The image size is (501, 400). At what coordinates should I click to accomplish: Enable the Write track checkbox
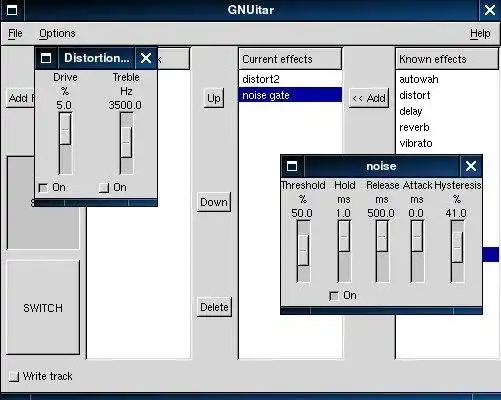pos(14,377)
